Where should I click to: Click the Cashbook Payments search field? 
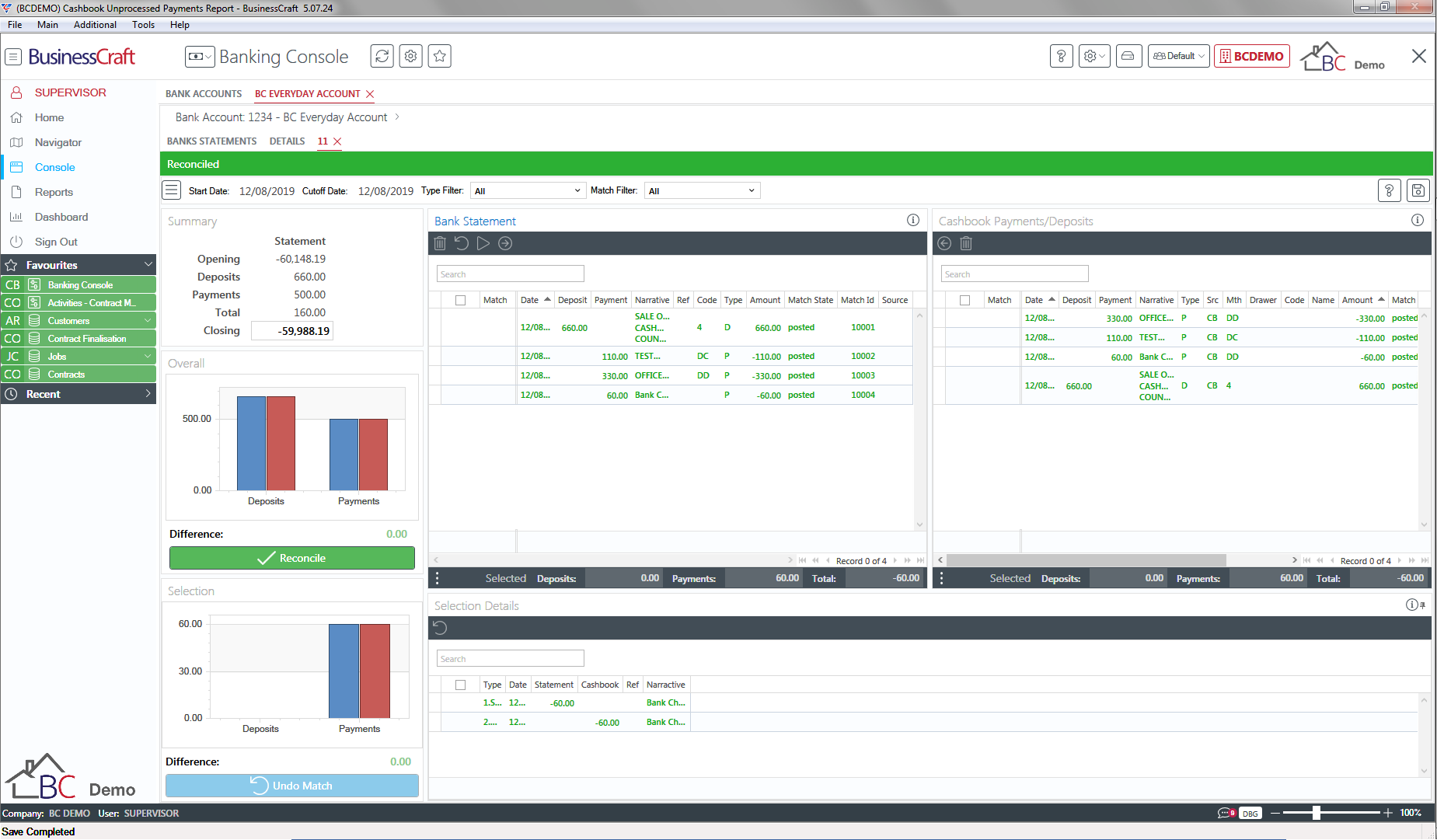click(x=1014, y=274)
